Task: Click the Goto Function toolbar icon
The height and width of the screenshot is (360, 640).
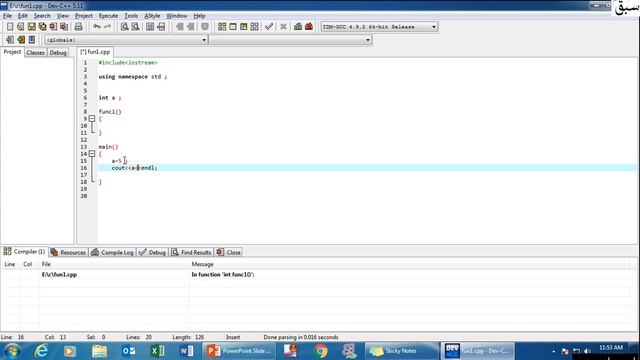Action: [x=150, y=27]
